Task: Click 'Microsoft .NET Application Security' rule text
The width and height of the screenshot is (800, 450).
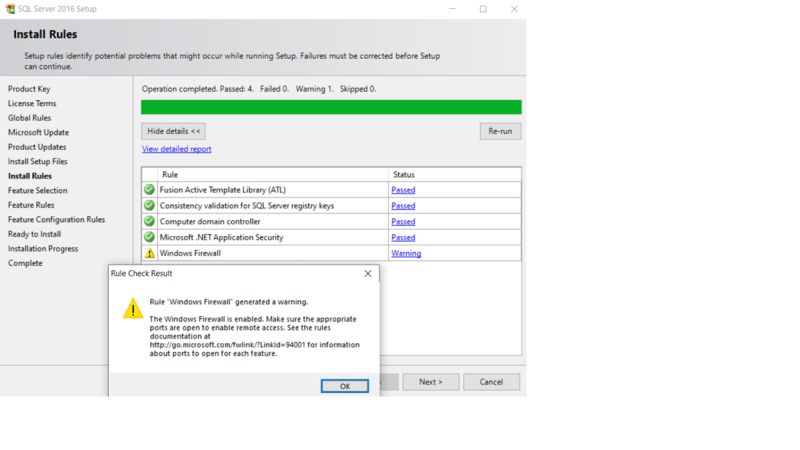Action: [221, 237]
